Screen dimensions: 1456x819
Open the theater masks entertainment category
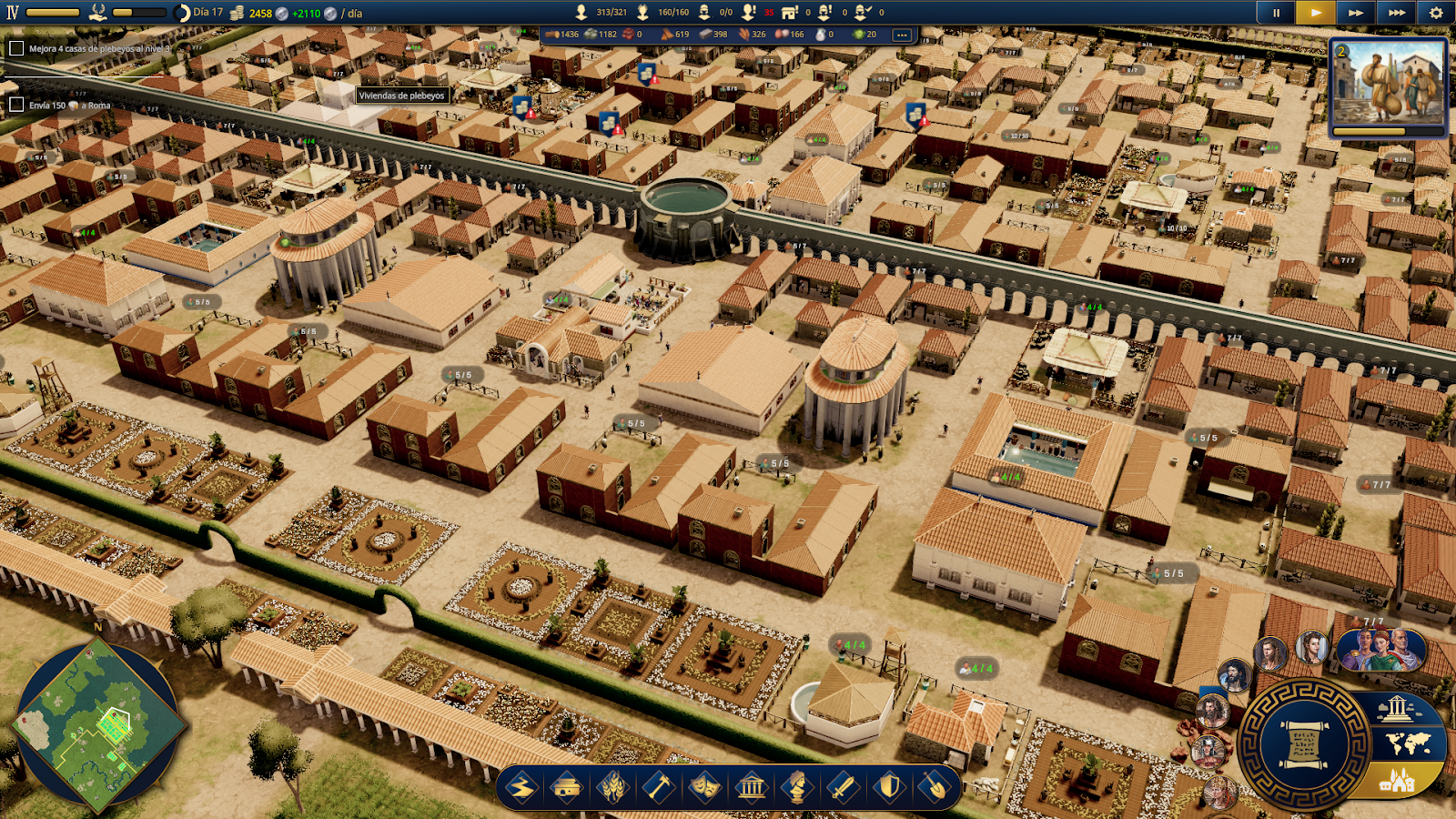[x=705, y=787]
